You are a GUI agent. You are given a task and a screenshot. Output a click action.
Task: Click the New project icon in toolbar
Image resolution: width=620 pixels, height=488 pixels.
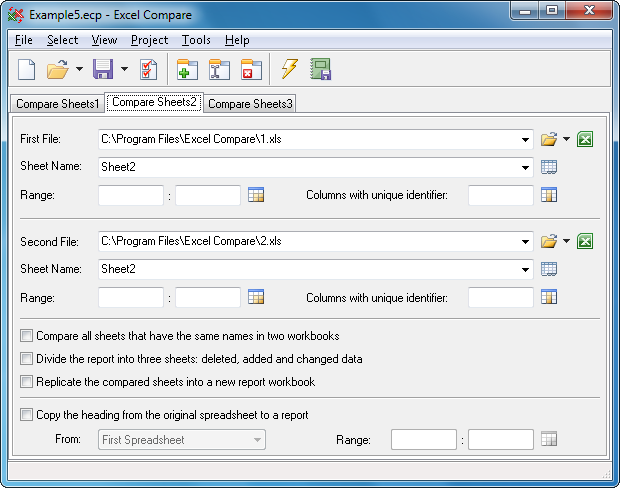pyautogui.click(x=27, y=69)
